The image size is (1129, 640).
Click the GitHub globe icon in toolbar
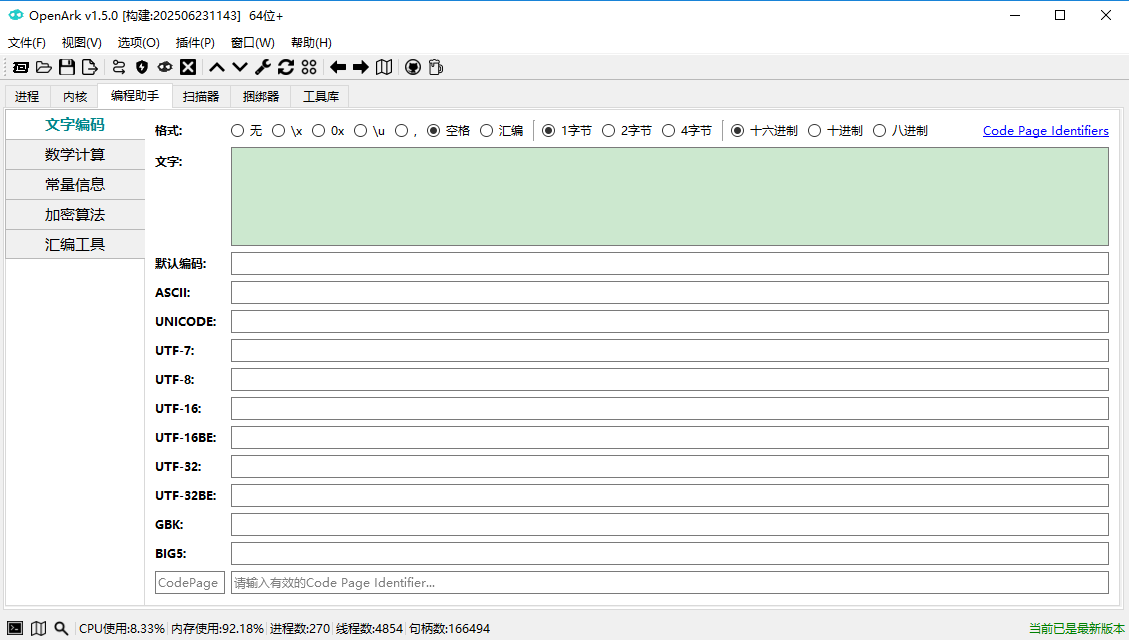click(412, 67)
